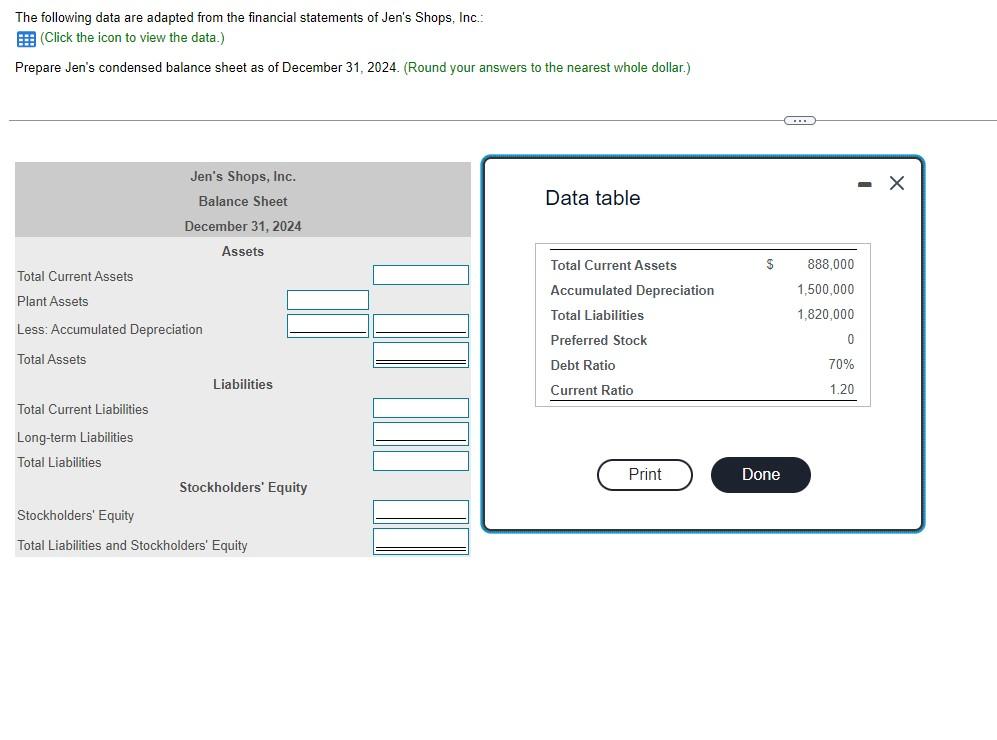Close the Data table window with the X
Image resolution: width=997 pixels, height=740 pixels.
pos(896,183)
